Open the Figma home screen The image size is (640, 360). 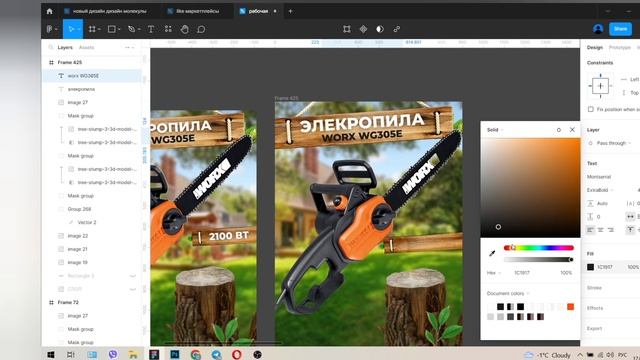point(49,11)
